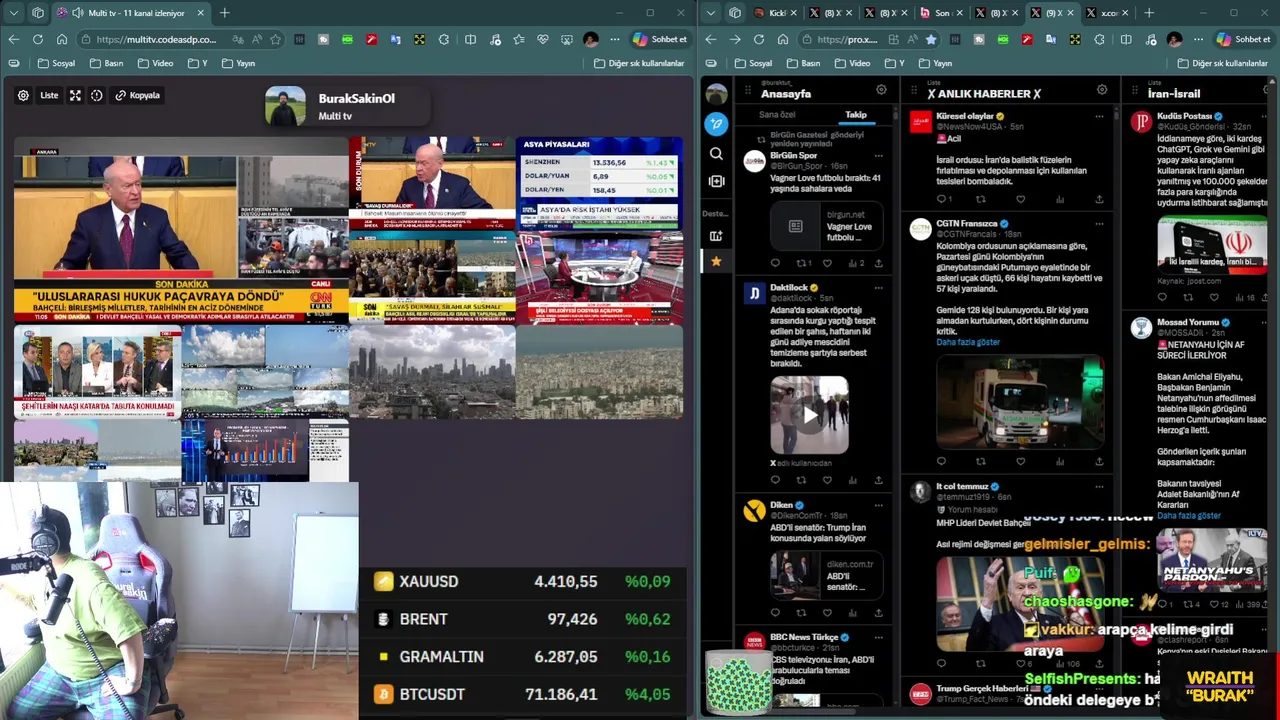Open diken.com.tr link card in Diken post
1280x720 pixels.
coord(827,575)
